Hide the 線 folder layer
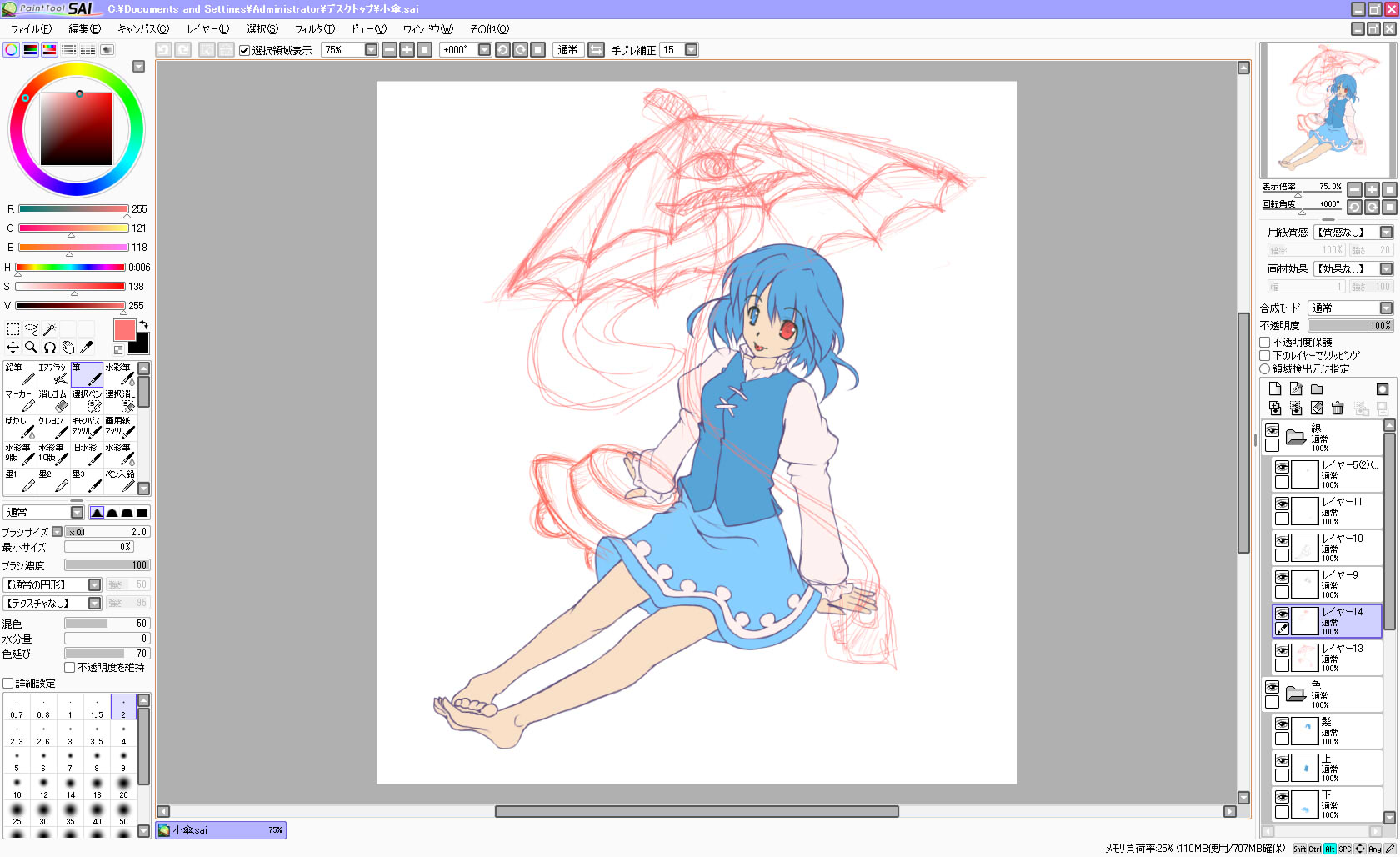1400x857 pixels. [1272, 430]
